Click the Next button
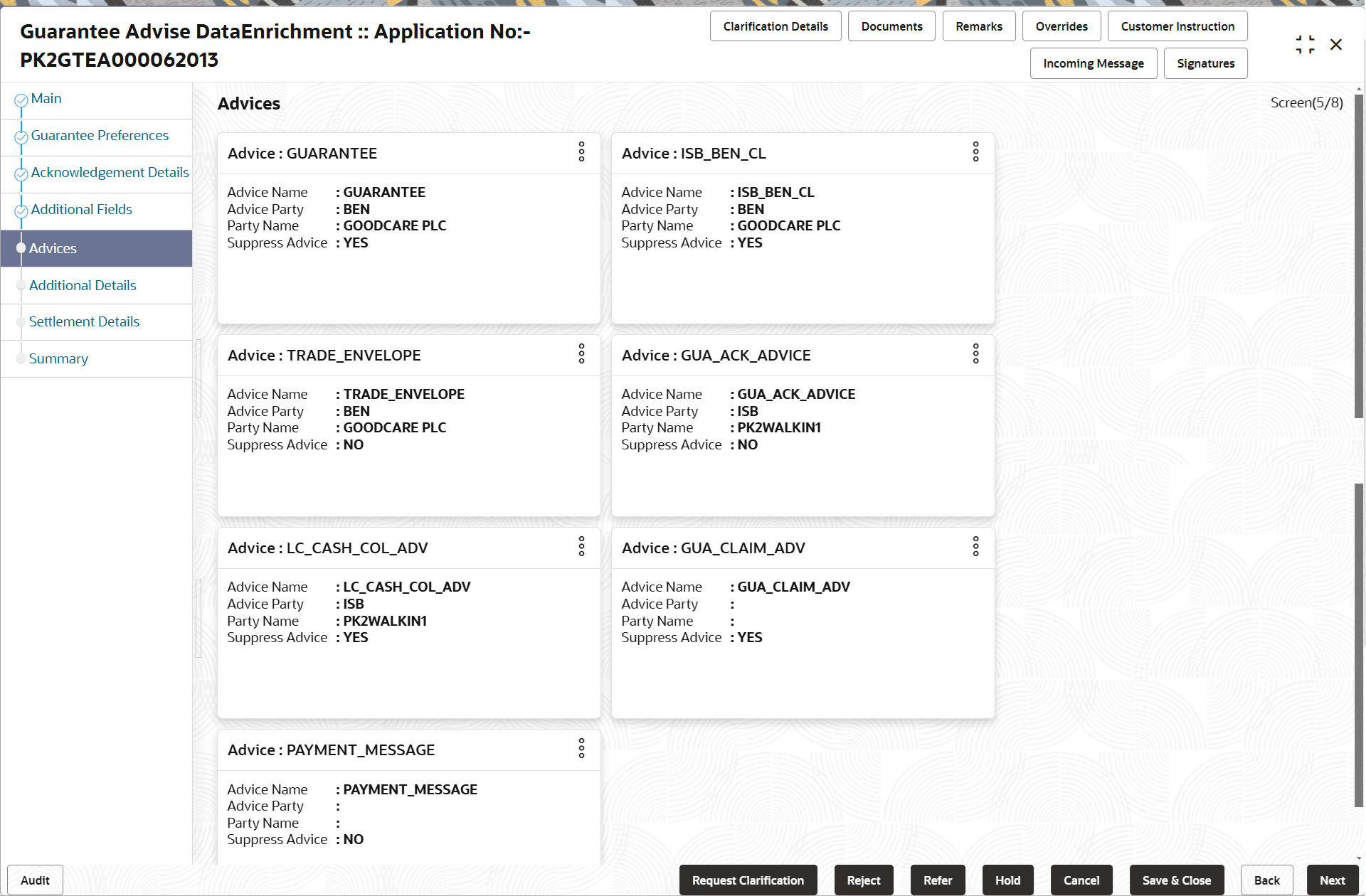Viewport: 1366px width, 896px height. 1332,880
